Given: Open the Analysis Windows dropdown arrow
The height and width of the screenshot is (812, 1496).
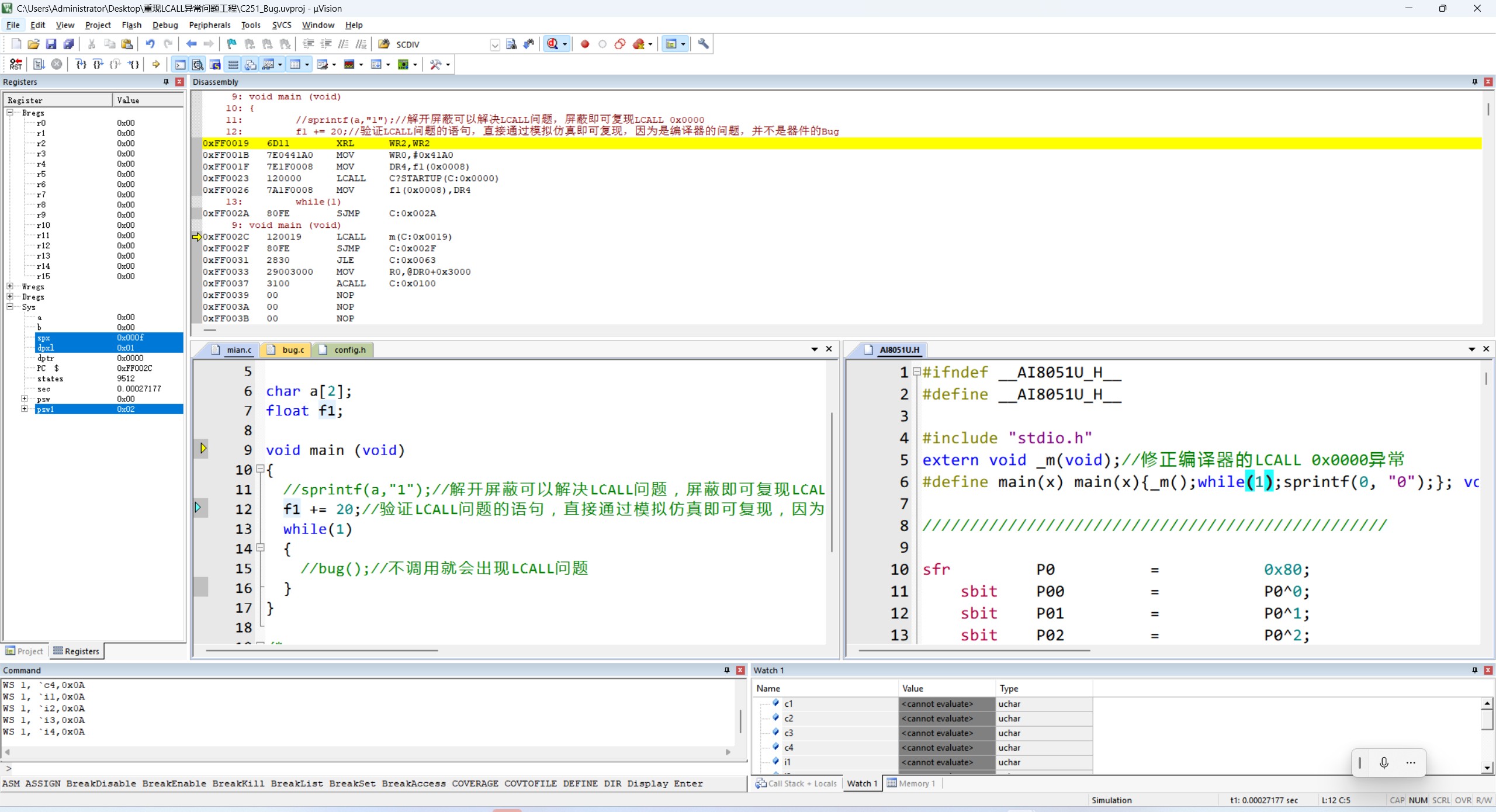Looking at the screenshot, I should (361, 65).
